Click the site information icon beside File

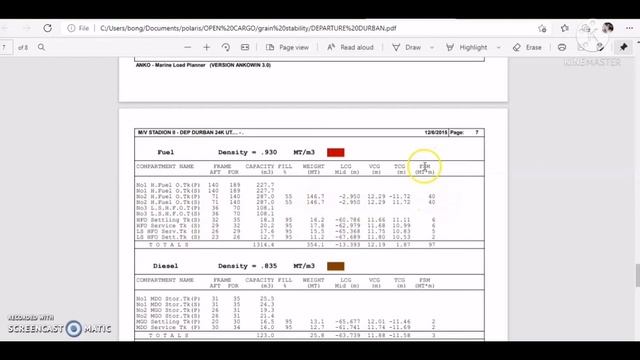click(71, 28)
